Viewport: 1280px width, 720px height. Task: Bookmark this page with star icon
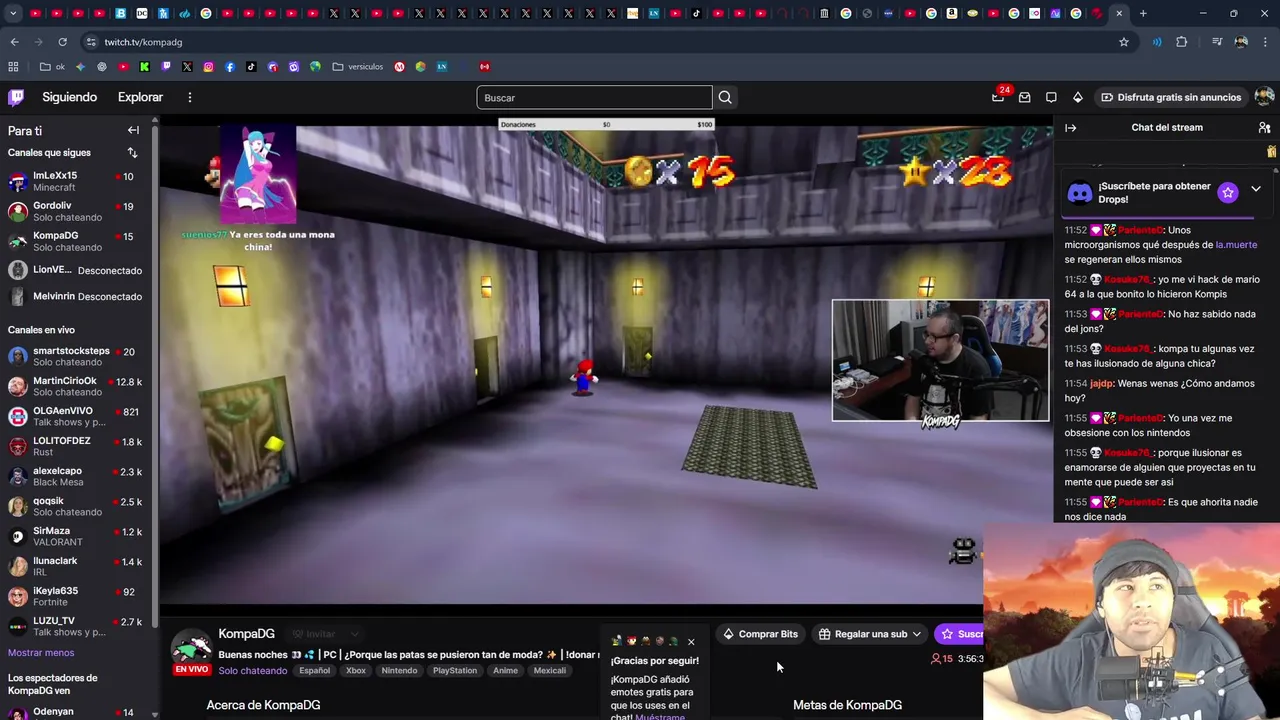pos(1124,42)
